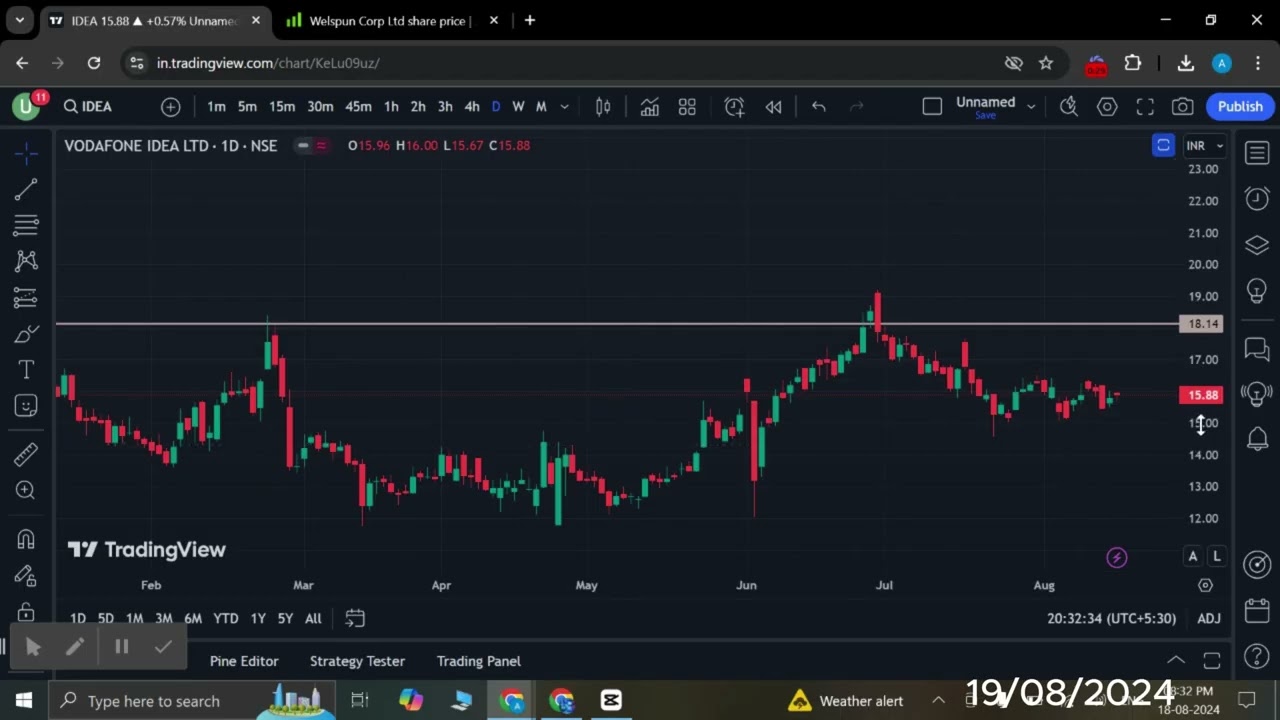Open the indicators dialog
Screen dimensions: 1280x720
(650, 106)
